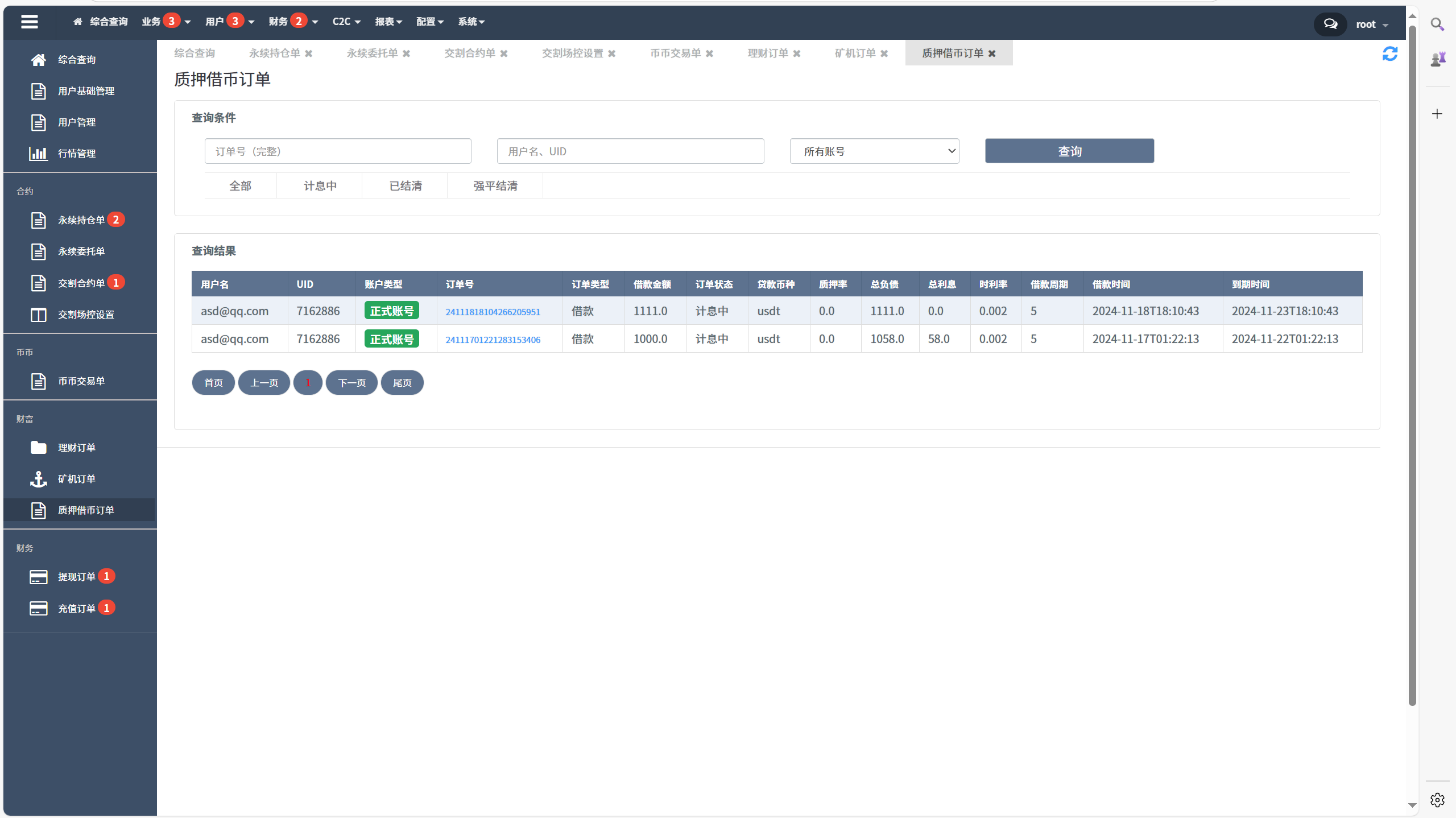Switch to the 理财订单 tab
This screenshot has width=1456, height=818.
(767, 53)
